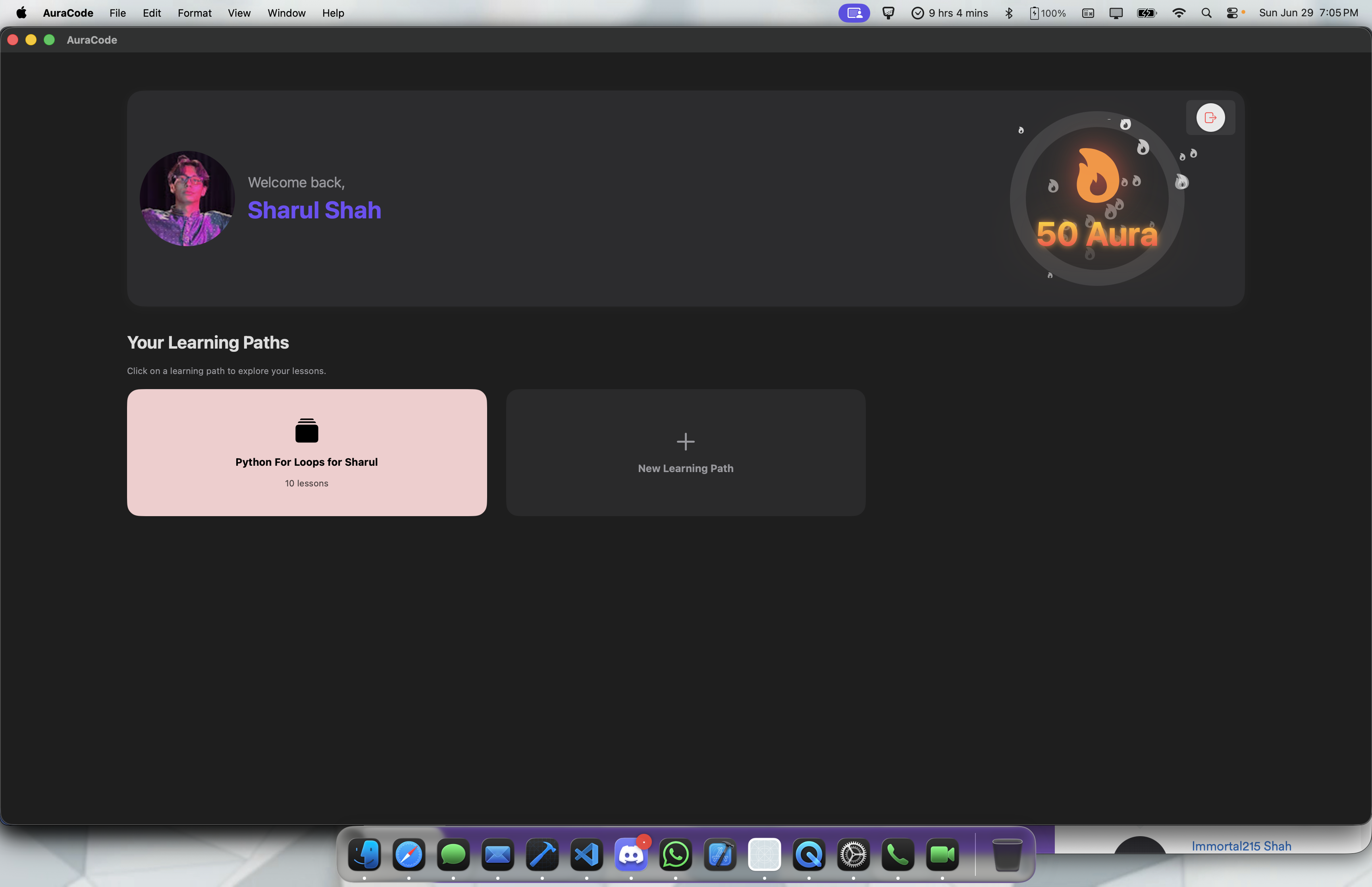This screenshot has height=887, width=1372.
Task: Click the plus icon for New Learning Path
Action: 685,442
